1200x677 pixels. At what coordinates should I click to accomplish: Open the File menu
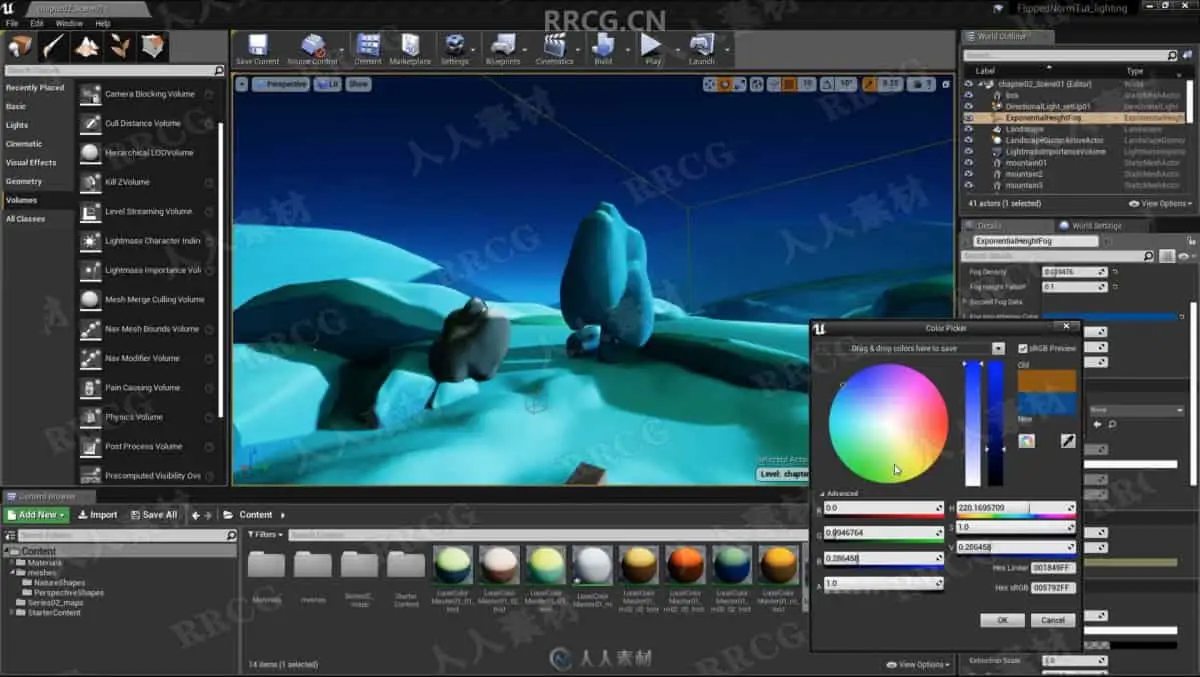[x=12, y=23]
